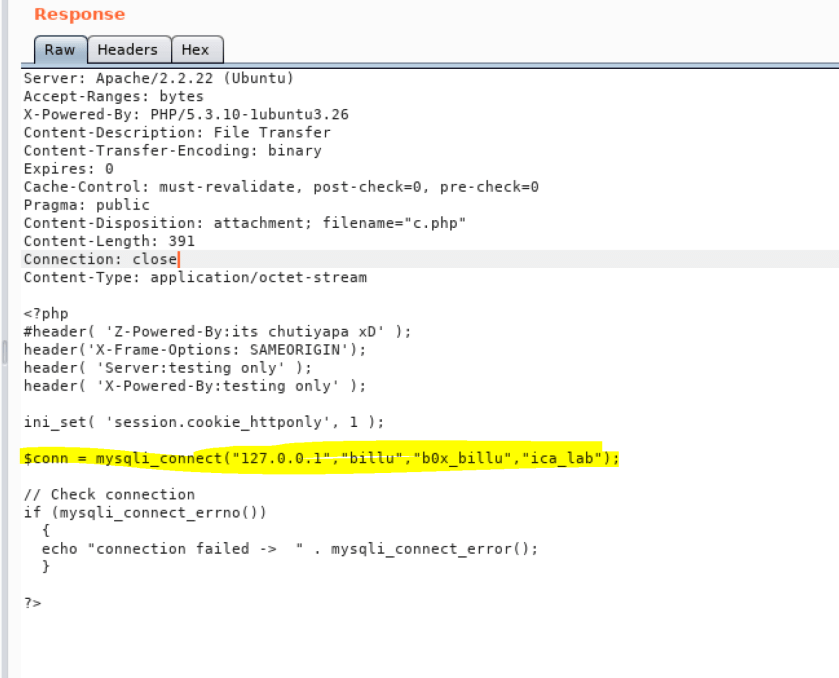The width and height of the screenshot is (839, 678).
Task: Click the '// Check connection' comment
Action: [x=109, y=494]
